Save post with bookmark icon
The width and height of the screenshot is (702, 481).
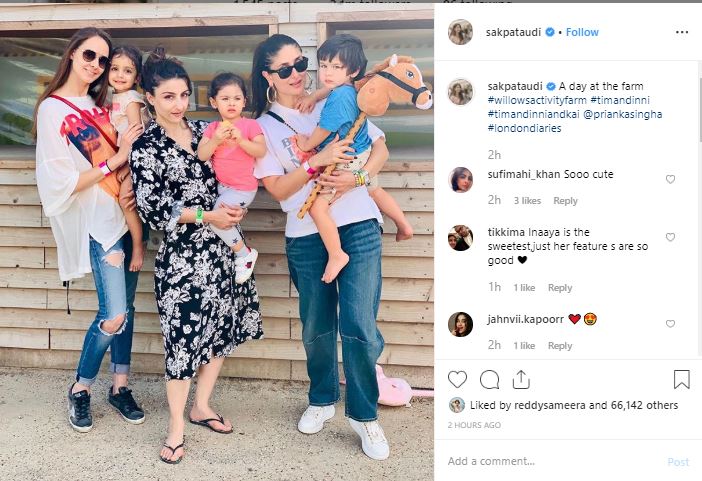[681, 379]
